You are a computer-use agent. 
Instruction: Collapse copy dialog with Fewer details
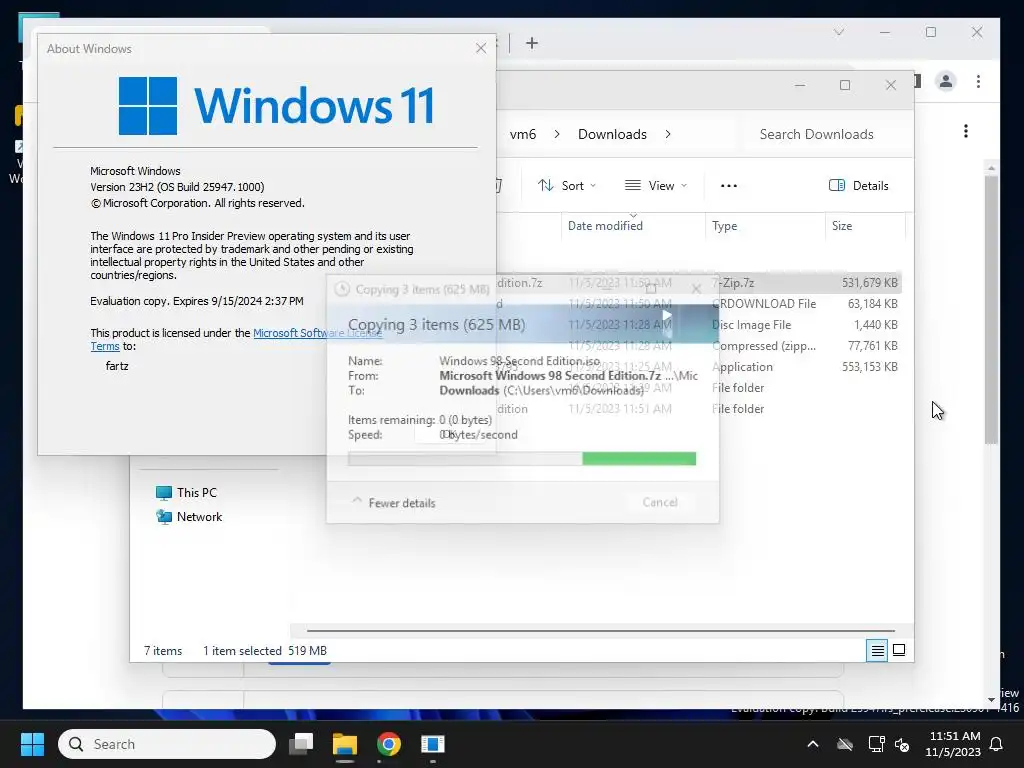click(394, 502)
